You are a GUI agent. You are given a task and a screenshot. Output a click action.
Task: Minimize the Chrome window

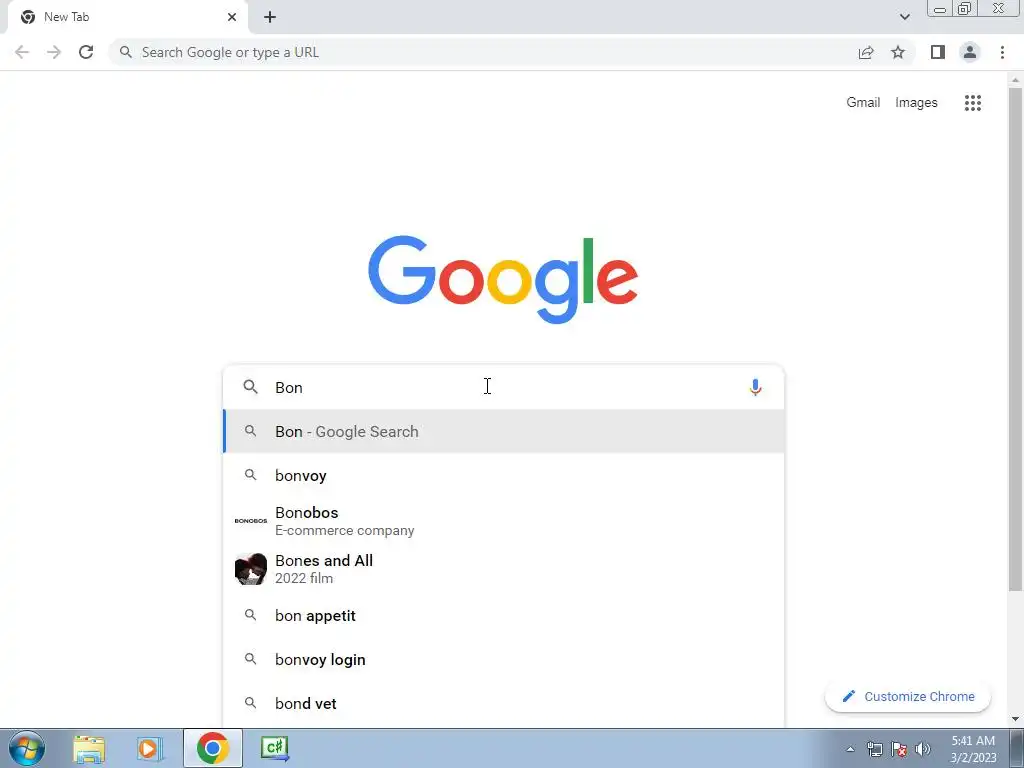pos(940,9)
